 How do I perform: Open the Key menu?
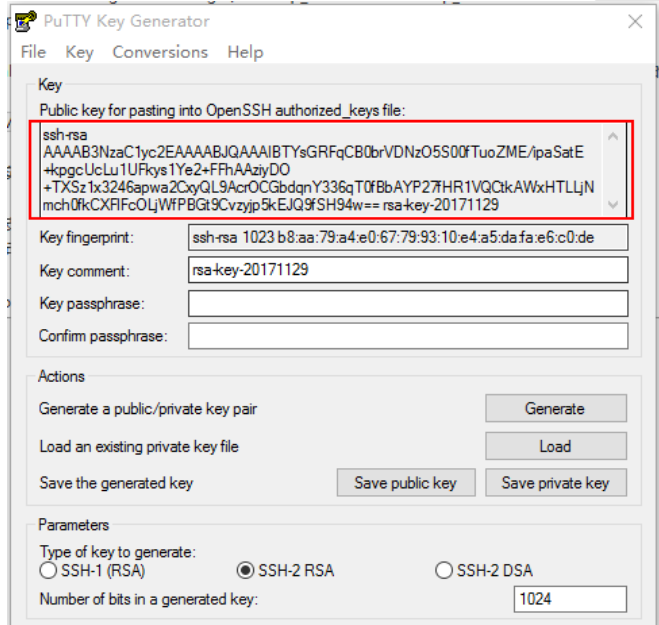79,52
